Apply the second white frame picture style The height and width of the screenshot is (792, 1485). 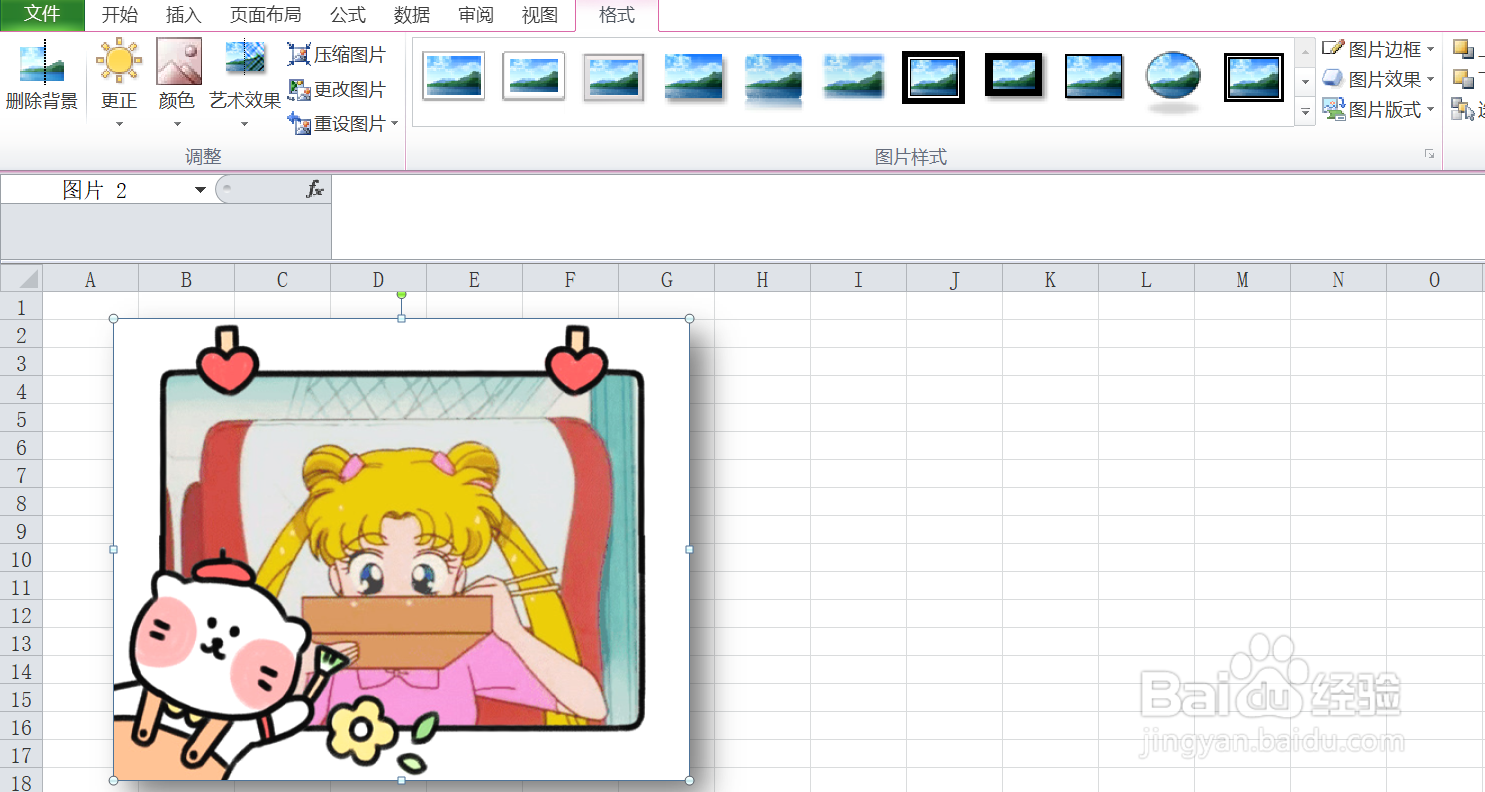(x=533, y=76)
